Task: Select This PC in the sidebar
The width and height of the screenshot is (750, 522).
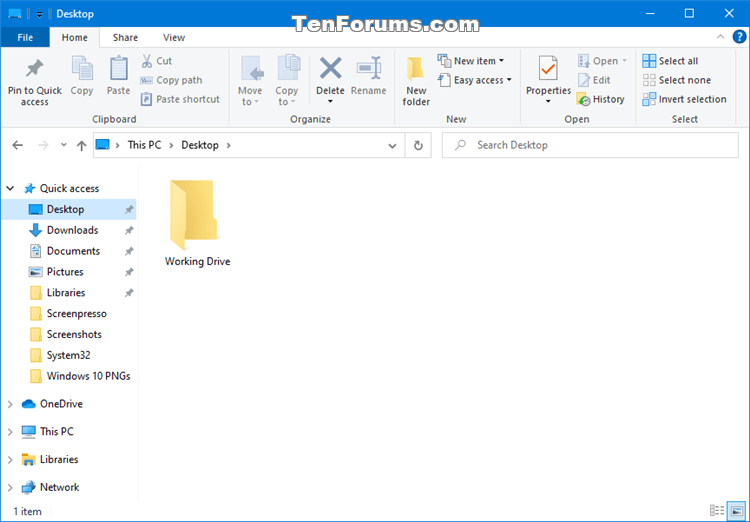Action: click(x=48, y=432)
